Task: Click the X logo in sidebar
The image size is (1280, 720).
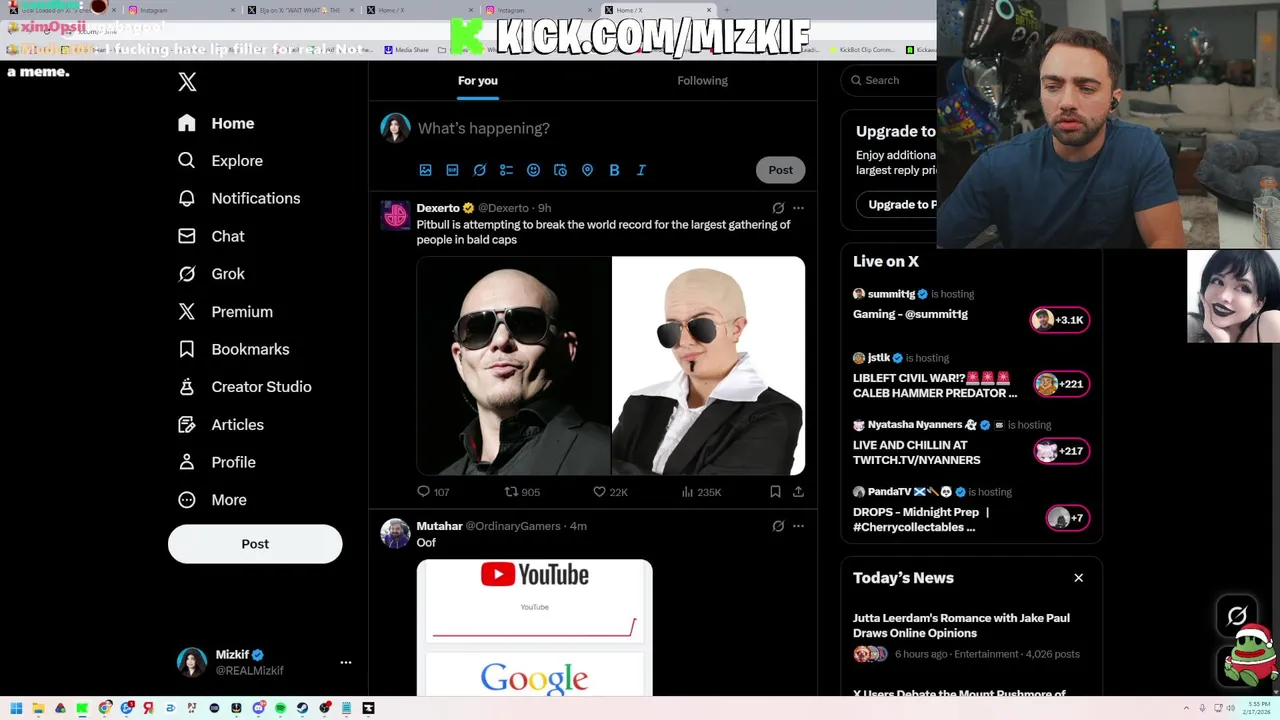Action: tap(187, 82)
